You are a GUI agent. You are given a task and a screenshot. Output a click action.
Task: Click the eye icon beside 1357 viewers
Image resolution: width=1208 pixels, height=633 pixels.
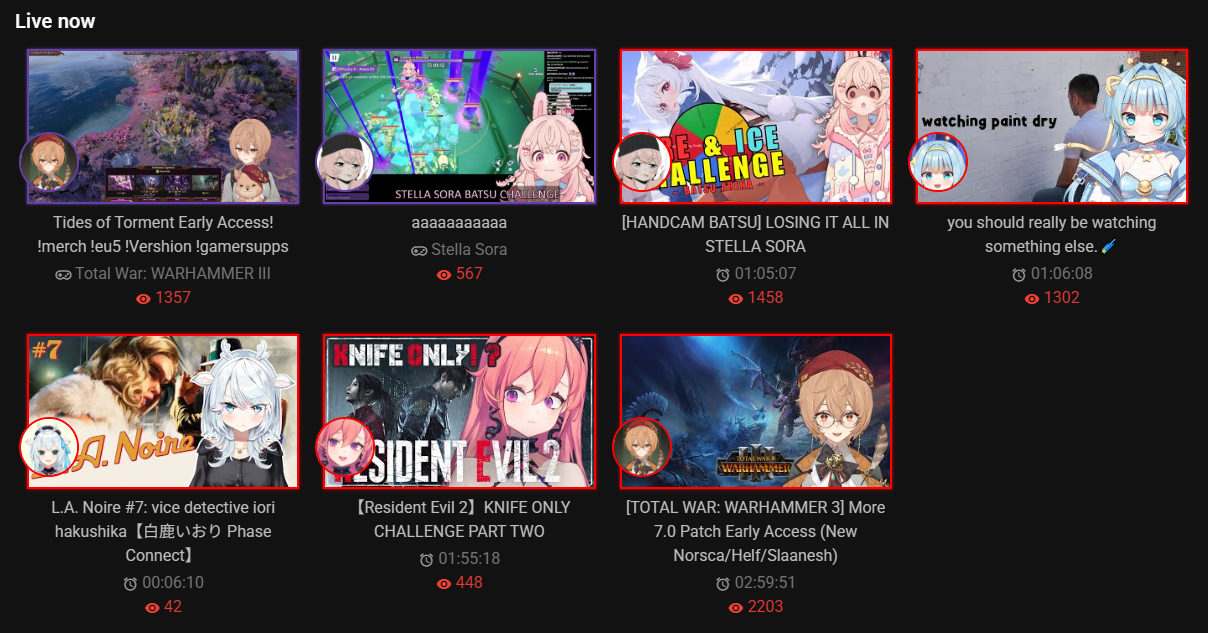[143, 298]
